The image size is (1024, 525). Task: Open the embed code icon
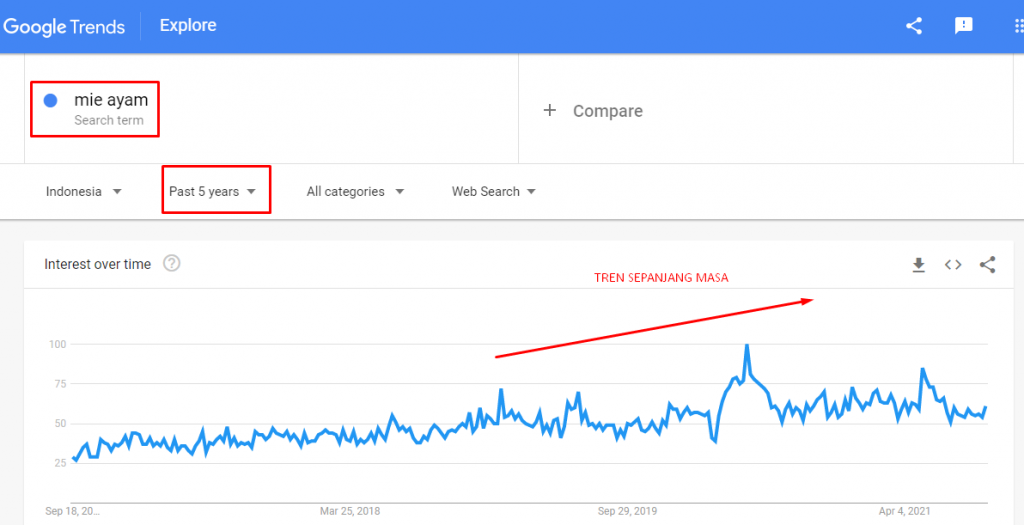(x=953, y=265)
